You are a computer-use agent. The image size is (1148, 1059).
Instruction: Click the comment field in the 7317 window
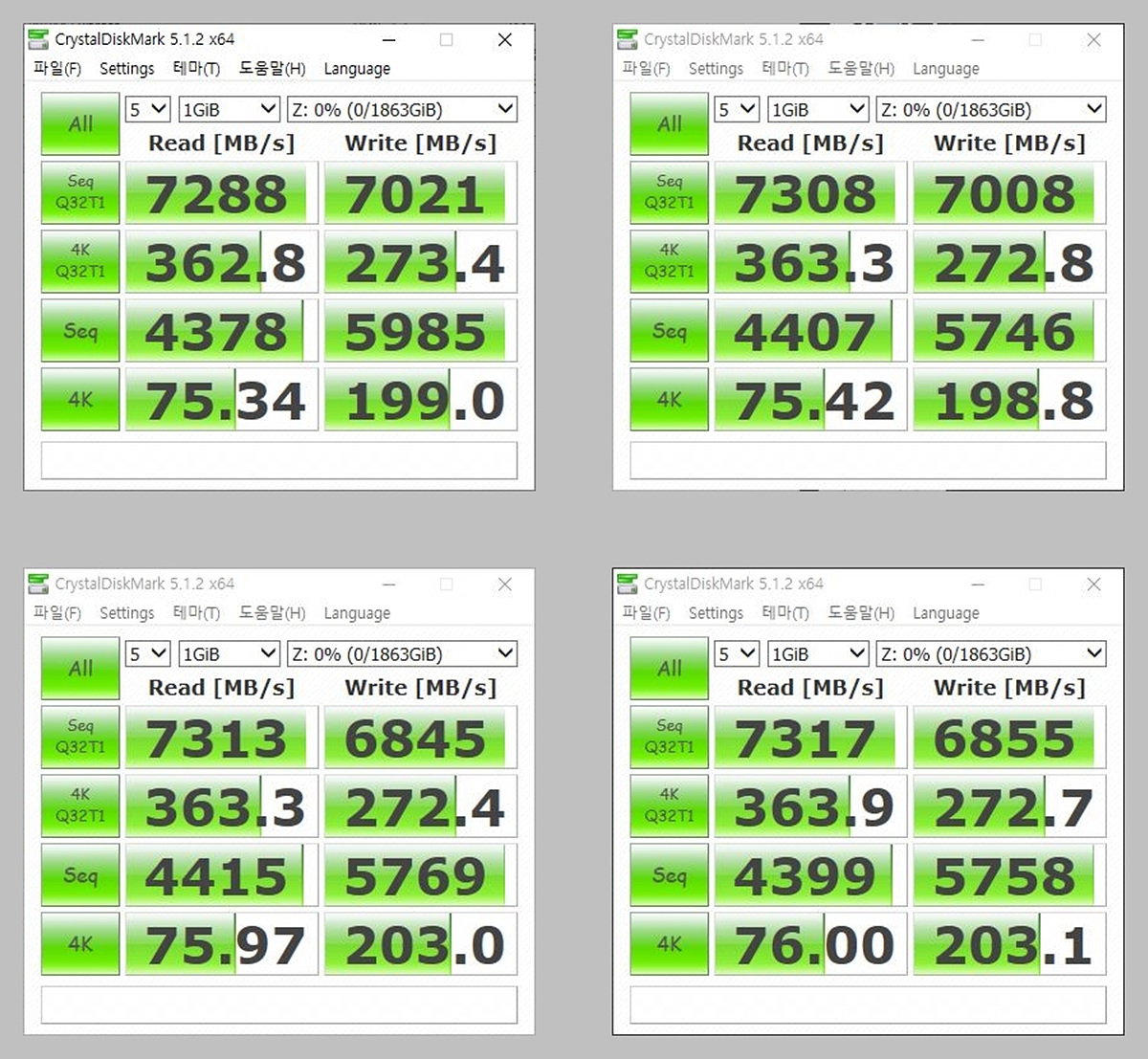[x=869, y=1004]
